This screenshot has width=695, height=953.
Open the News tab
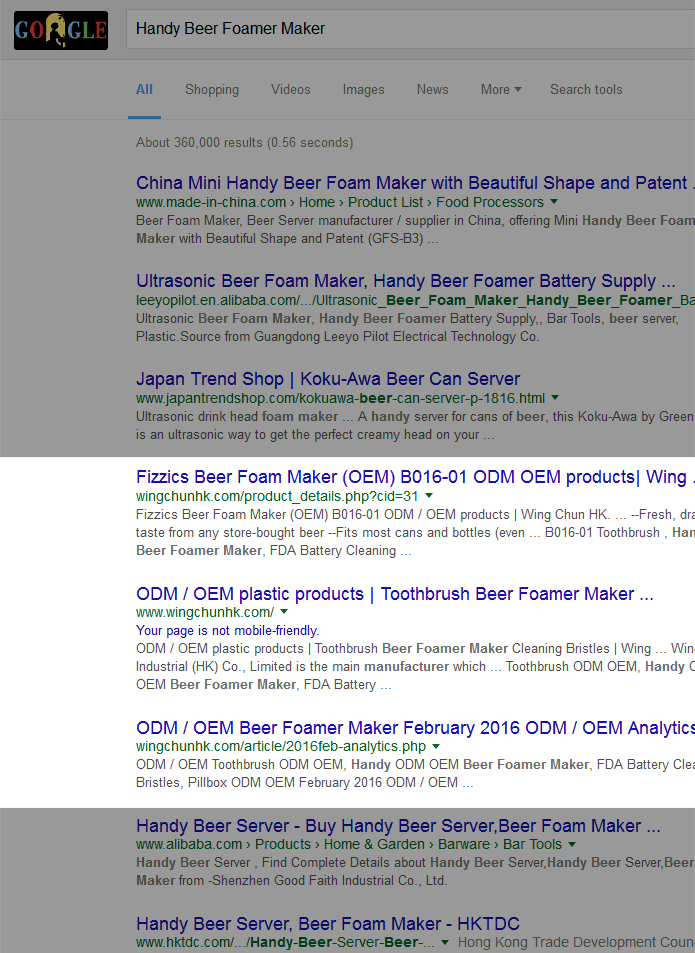click(x=433, y=89)
